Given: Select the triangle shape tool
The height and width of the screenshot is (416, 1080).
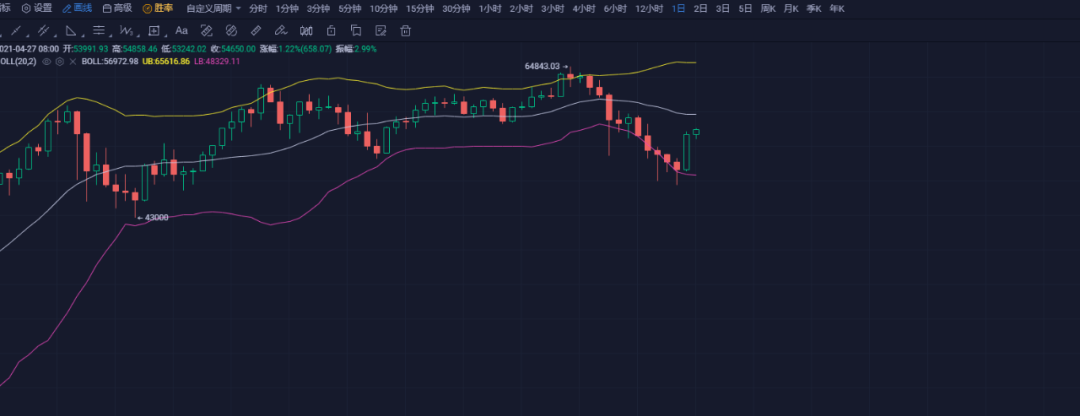Looking at the screenshot, I should [71, 30].
